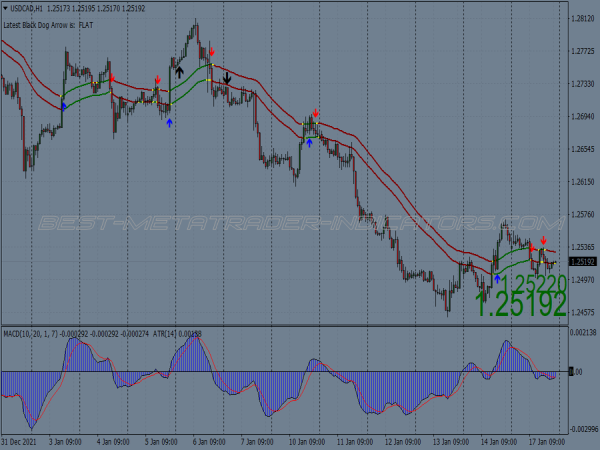Click the '4 Jan 09:00' time label

click(x=113, y=442)
